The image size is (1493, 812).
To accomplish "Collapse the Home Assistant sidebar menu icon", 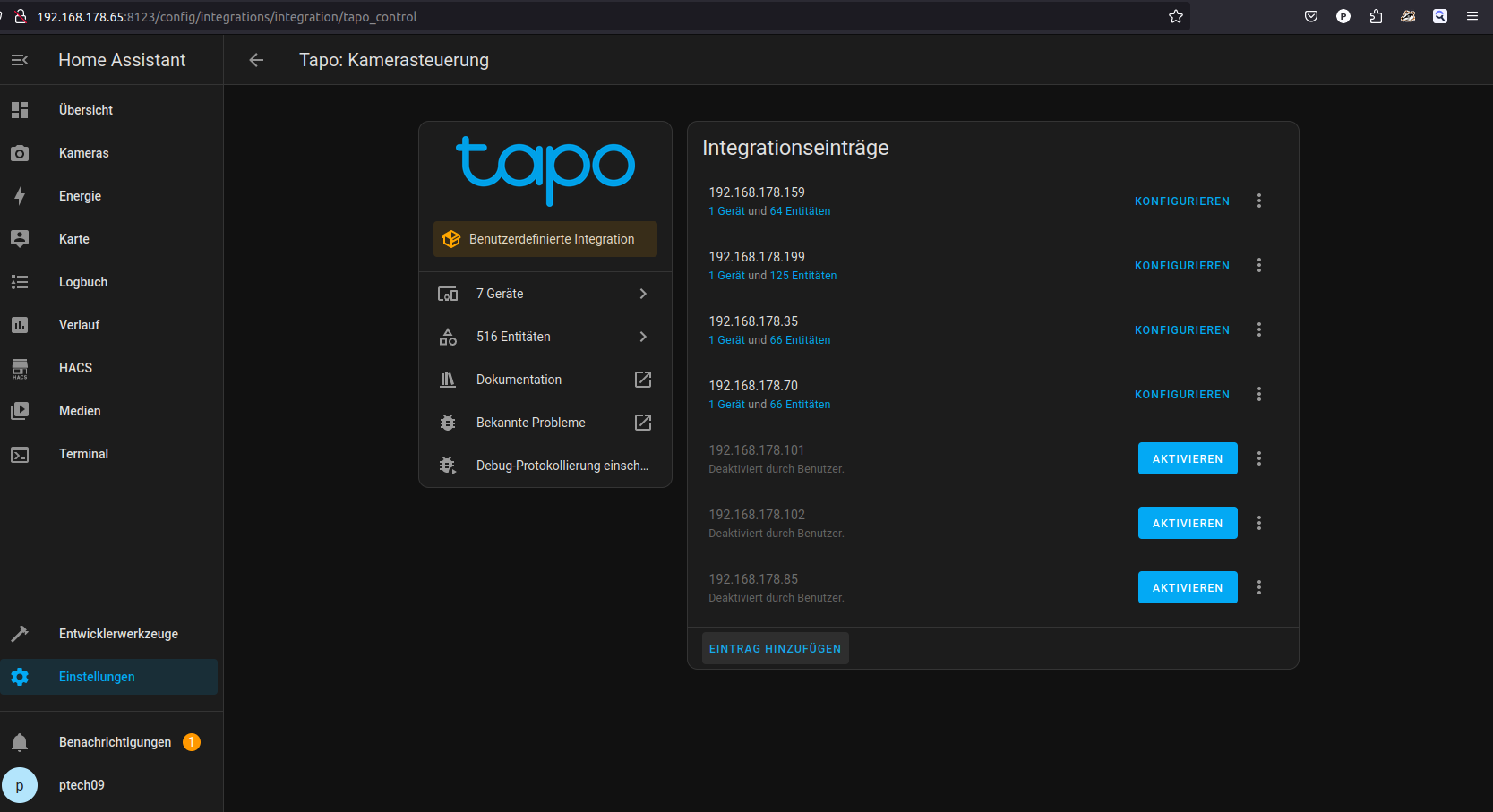I will [20, 60].
